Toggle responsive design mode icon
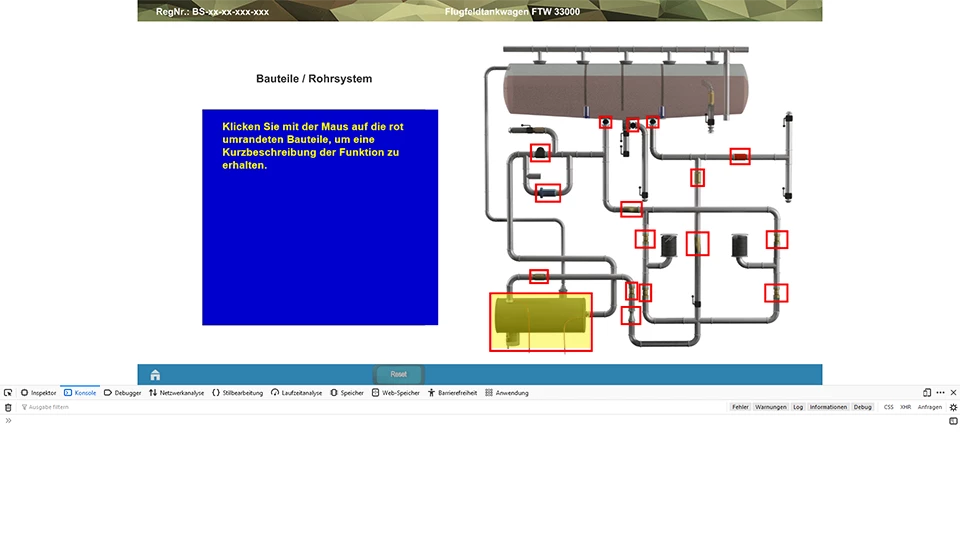The image size is (960, 540). tap(927, 392)
